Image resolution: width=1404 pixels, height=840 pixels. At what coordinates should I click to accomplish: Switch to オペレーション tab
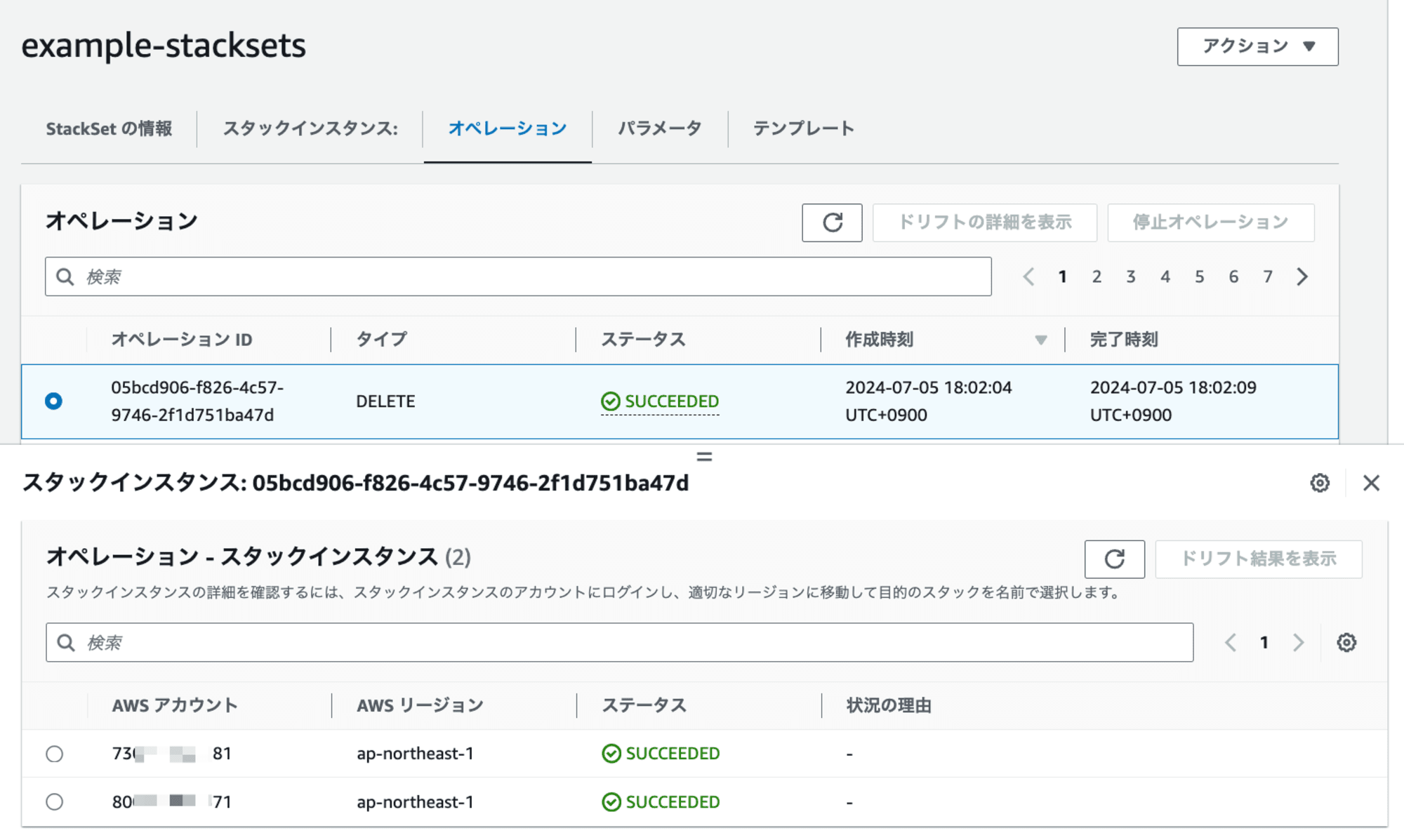(508, 128)
